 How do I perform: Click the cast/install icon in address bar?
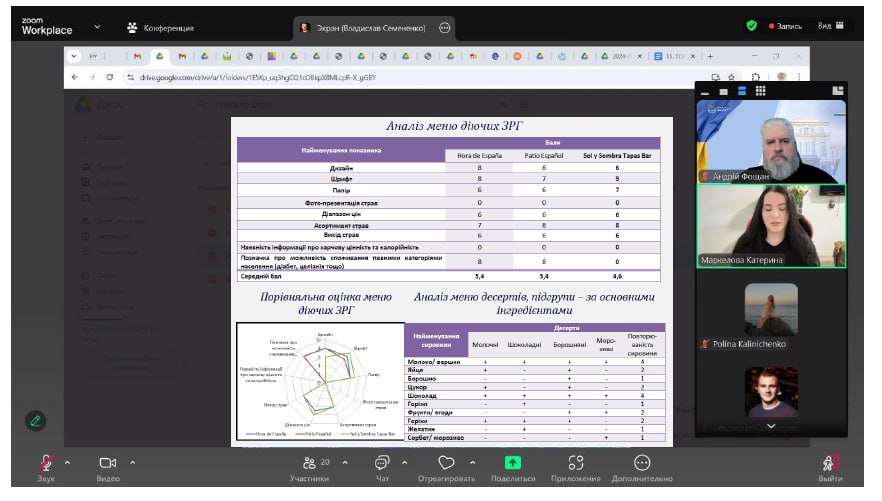click(x=716, y=77)
